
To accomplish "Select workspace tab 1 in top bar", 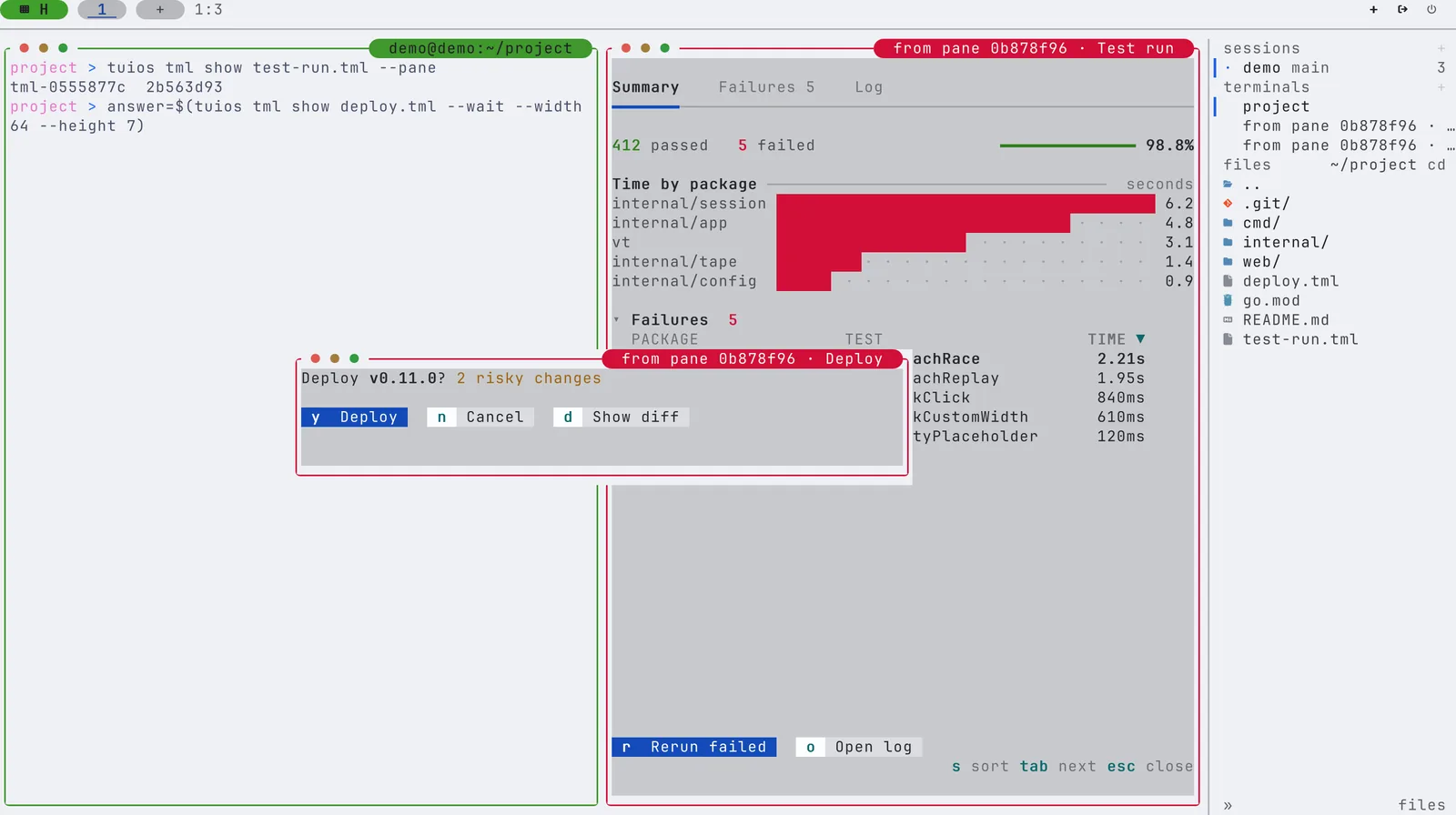I will pyautogui.click(x=102, y=10).
